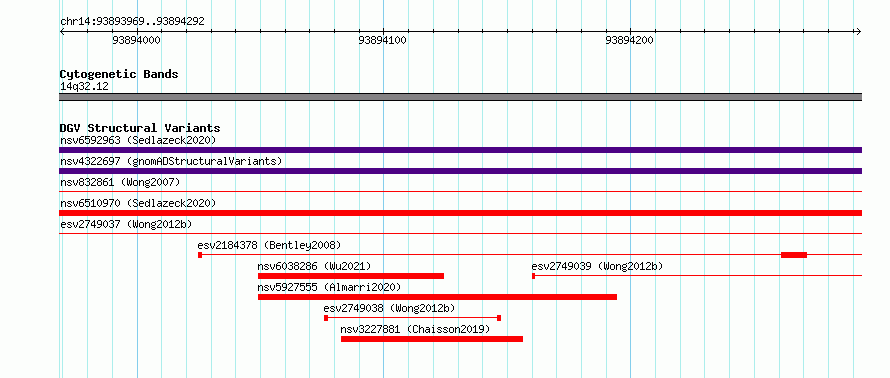Viewport: 890px width, 378px height.
Task: Select thin red line under nsv832861
Action: pyautogui.click(x=460, y=192)
